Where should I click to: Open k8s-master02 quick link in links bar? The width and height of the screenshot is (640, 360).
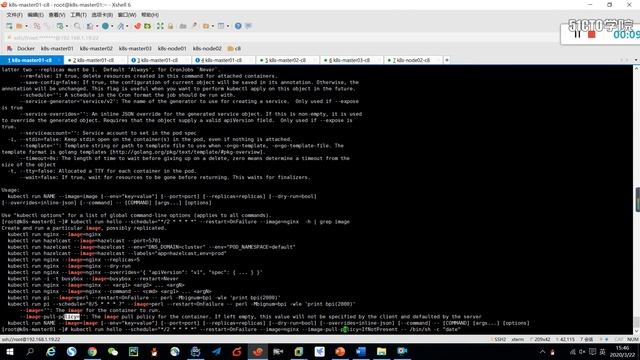pyautogui.click(x=96, y=49)
